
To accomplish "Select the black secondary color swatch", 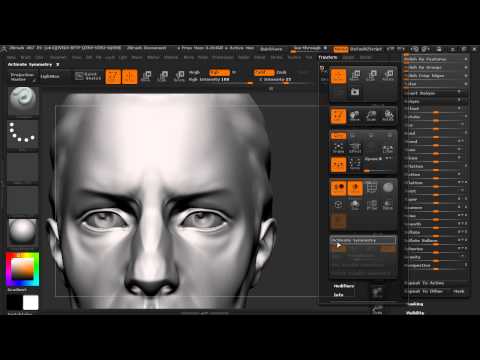I will pos(14,303).
